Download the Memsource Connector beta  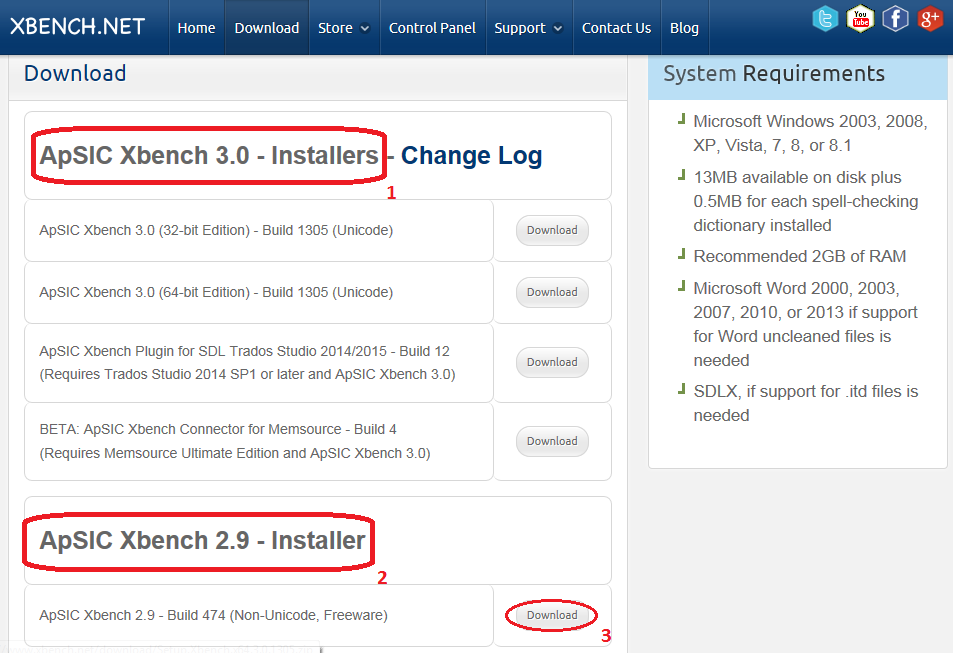[552, 441]
